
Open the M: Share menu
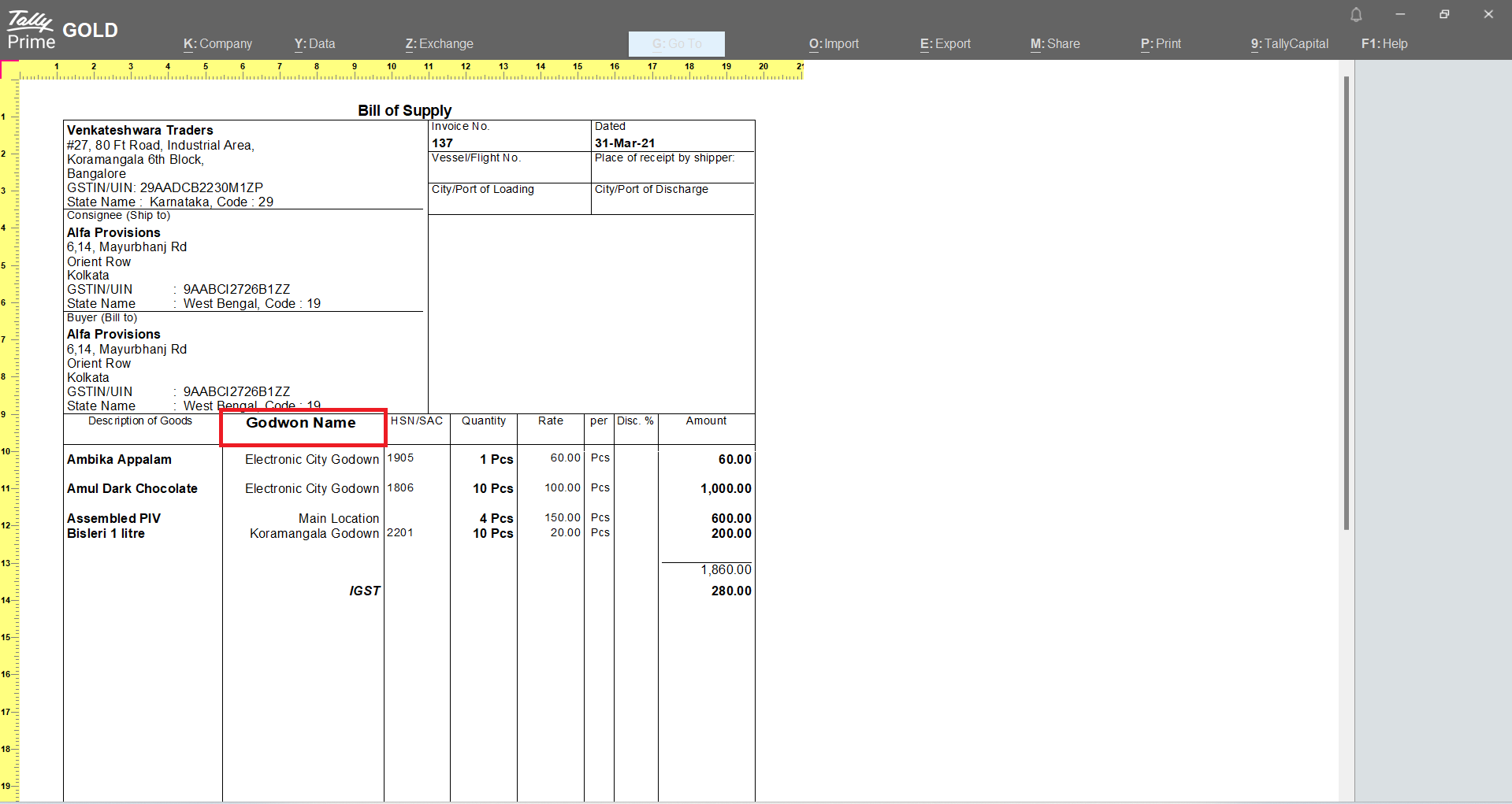[x=1055, y=44]
